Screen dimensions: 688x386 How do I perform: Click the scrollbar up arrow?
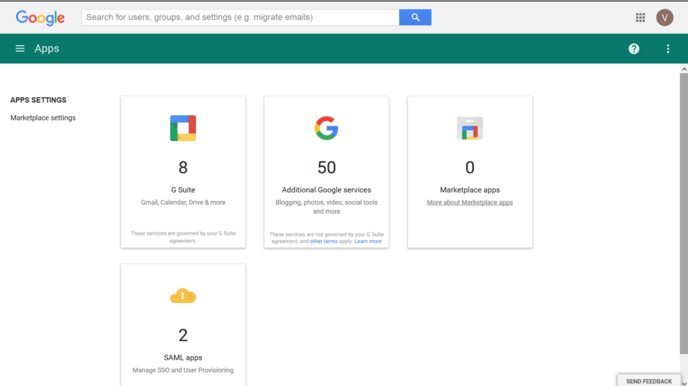tap(684, 69)
